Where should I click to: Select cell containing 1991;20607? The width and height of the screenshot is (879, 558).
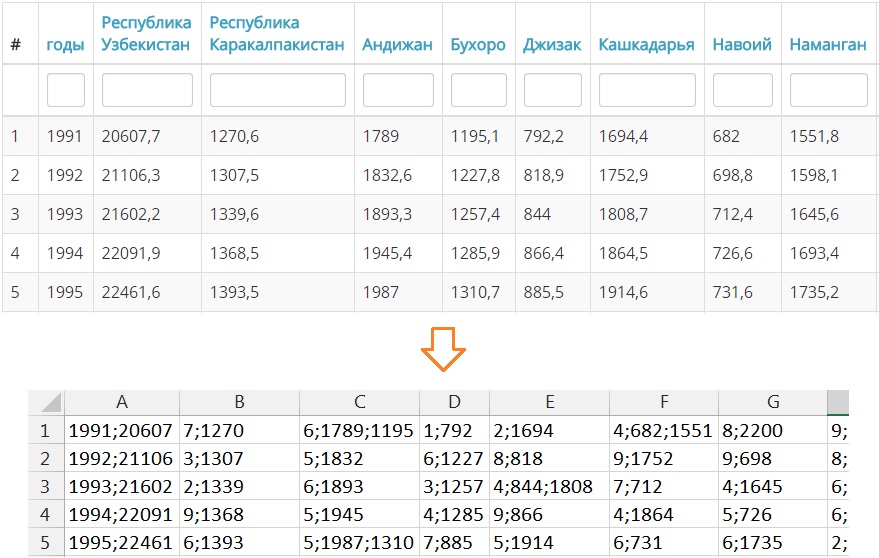(122, 430)
